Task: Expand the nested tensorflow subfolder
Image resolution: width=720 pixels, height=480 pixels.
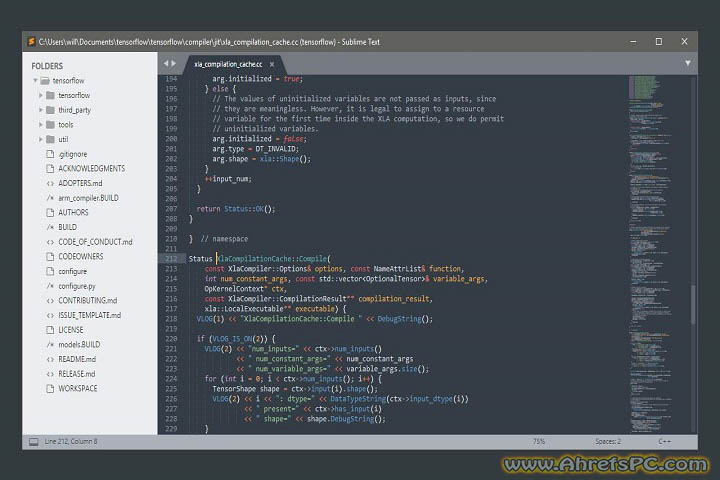Action: coord(41,95)
